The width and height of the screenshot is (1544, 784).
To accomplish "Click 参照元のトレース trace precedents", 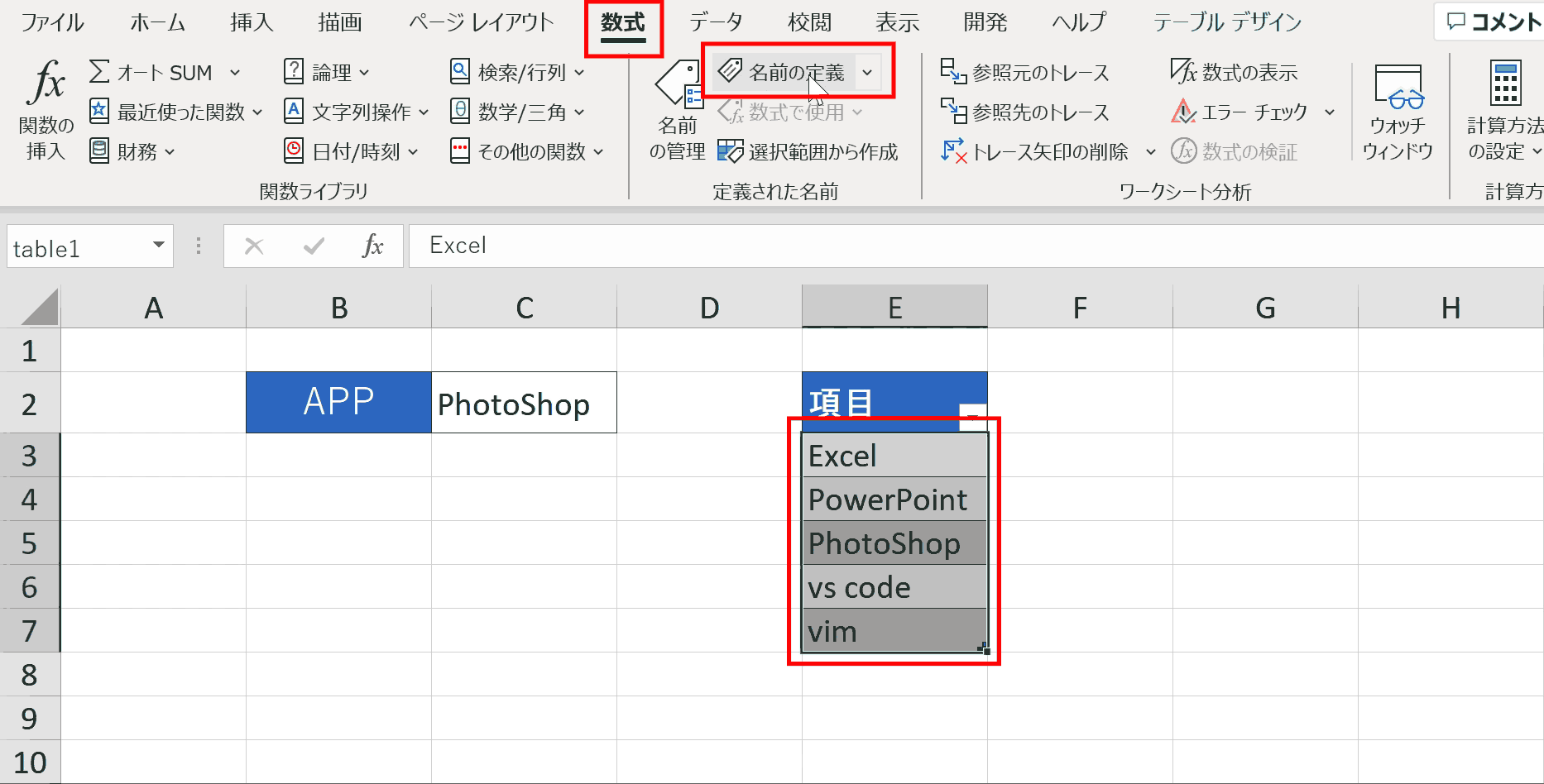I will tap(1024, 73).
